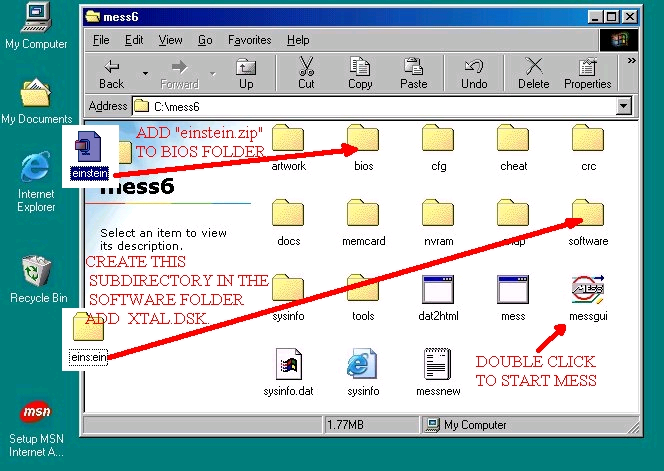Open the Recycle Bin

tap(38, 279)
